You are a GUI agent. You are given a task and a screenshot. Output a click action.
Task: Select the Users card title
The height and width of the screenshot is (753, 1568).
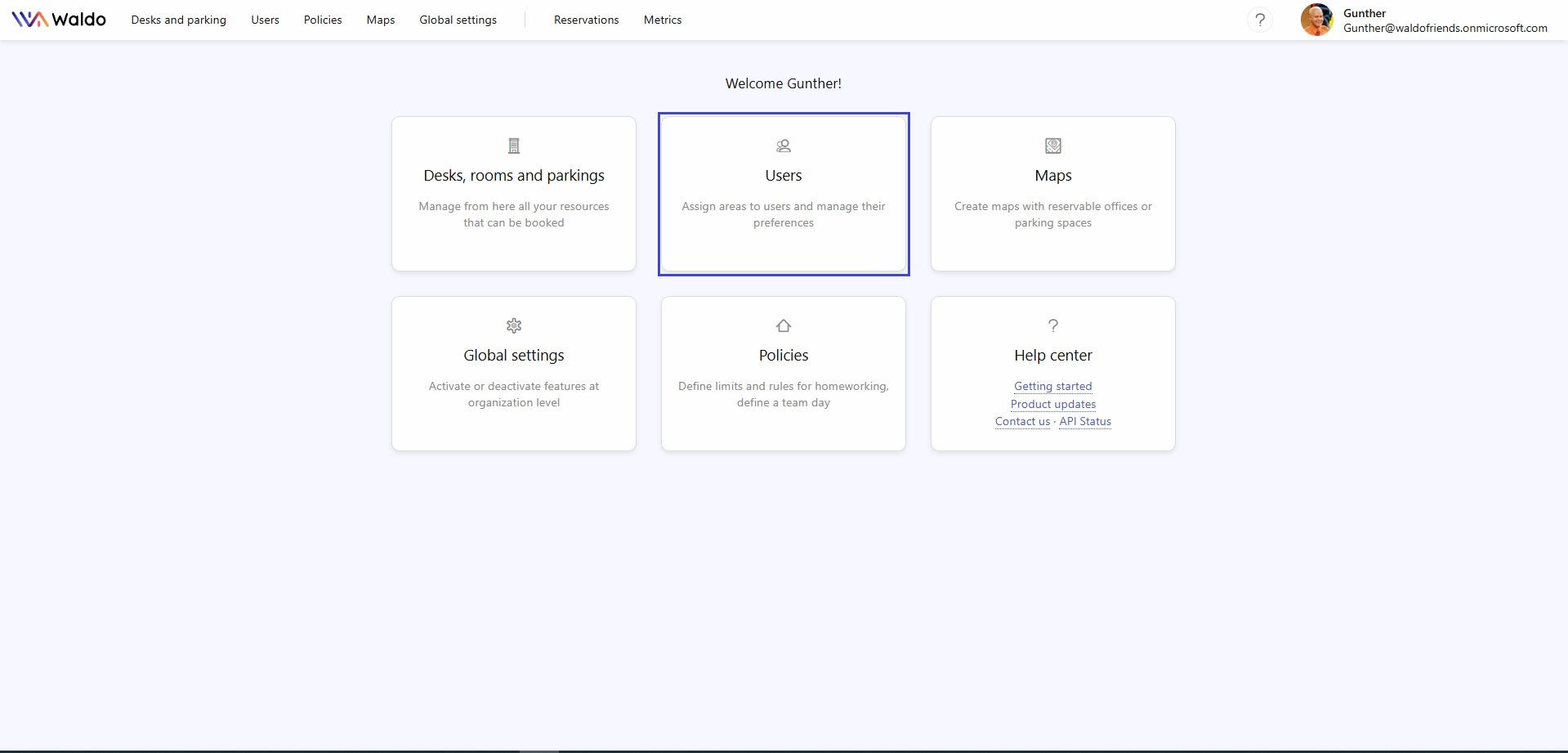coord(784,176)
